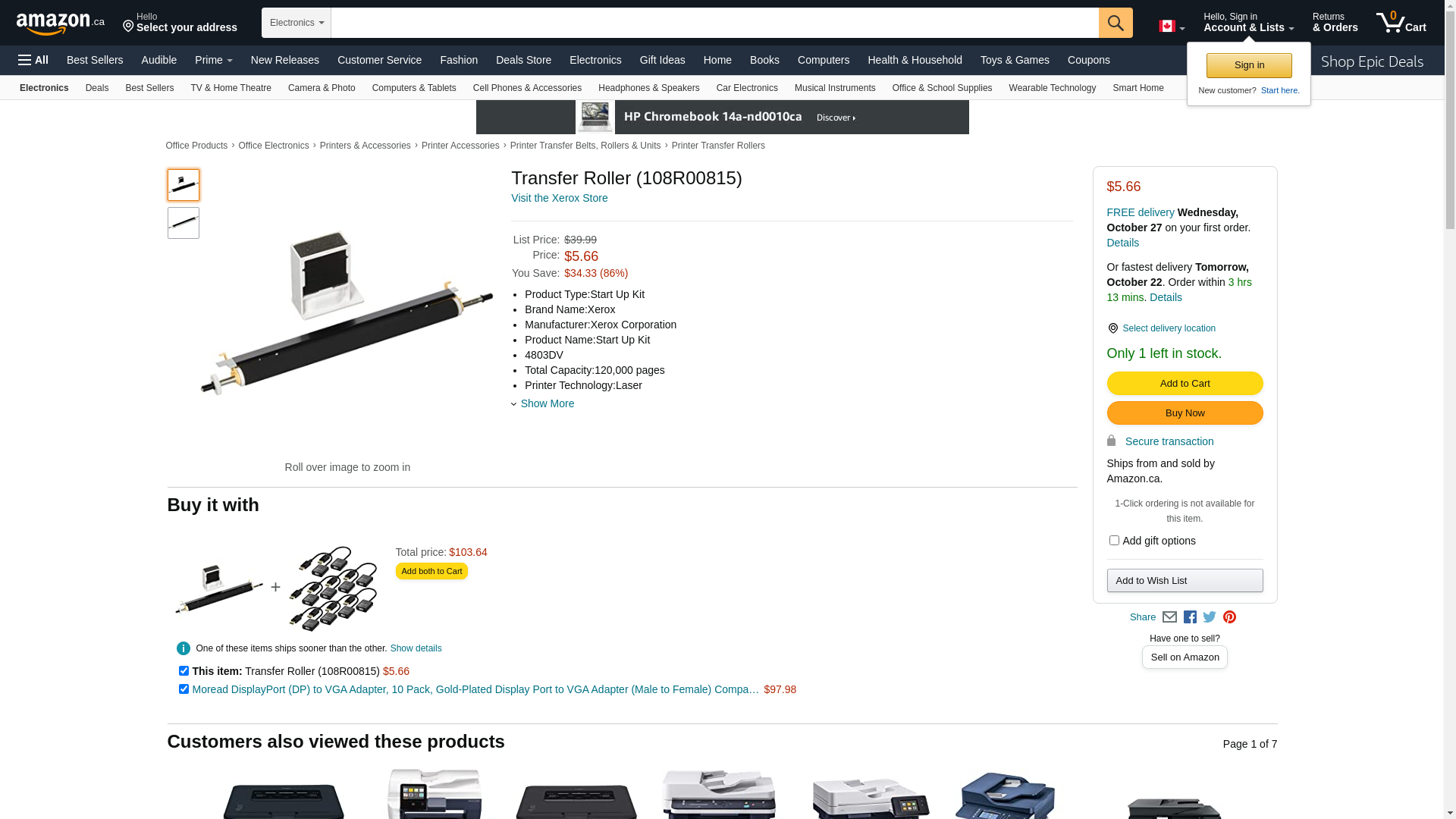Uncheck Moread DisplayPort adapter checkbox
The height and width of the screenshot is (819, 1456).
pyautogui.click(x=184, y=689)
